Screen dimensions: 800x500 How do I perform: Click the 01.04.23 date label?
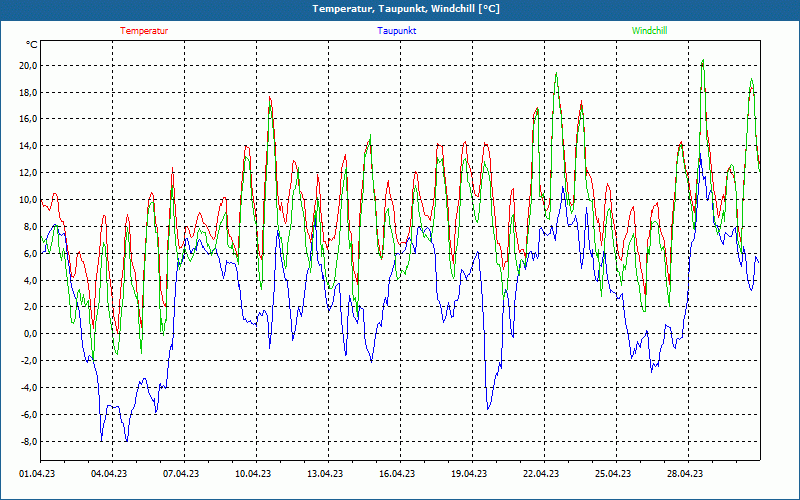37,474
